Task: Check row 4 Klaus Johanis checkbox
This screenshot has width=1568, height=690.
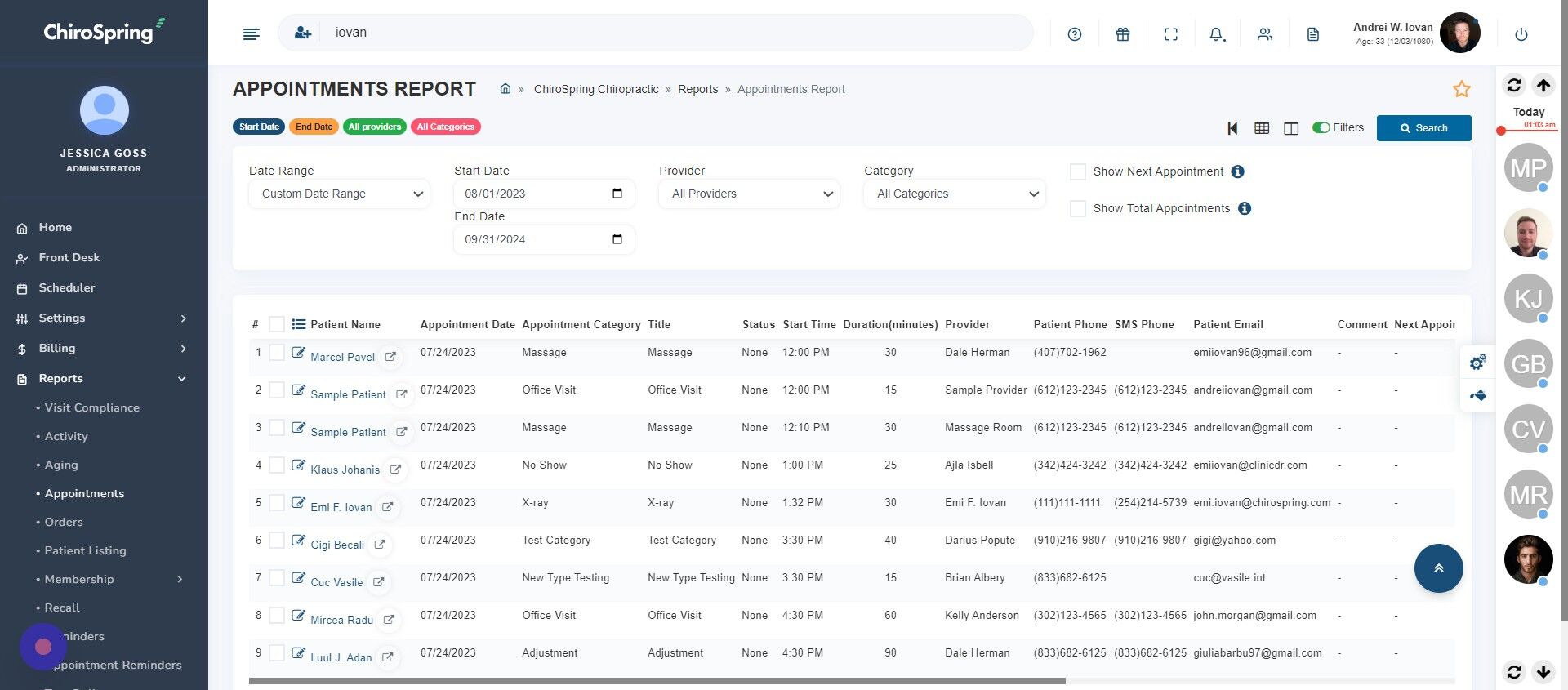Action: (x=277, y=465)
